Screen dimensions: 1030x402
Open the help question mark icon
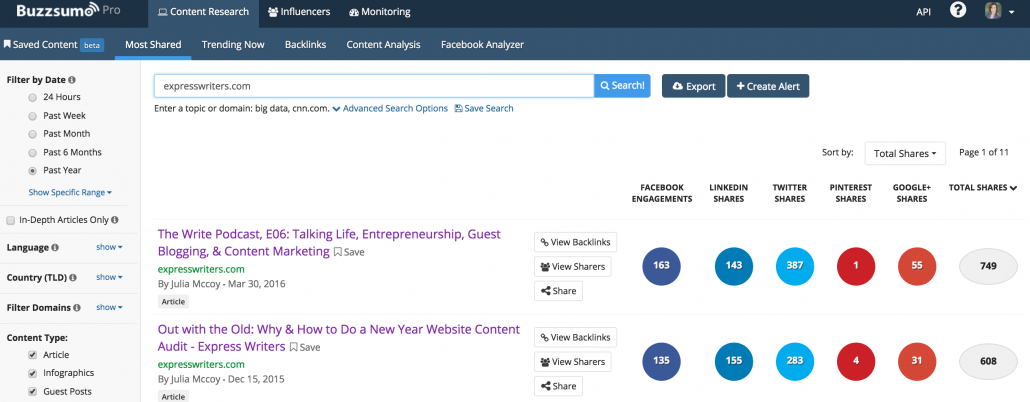(958, 11)
